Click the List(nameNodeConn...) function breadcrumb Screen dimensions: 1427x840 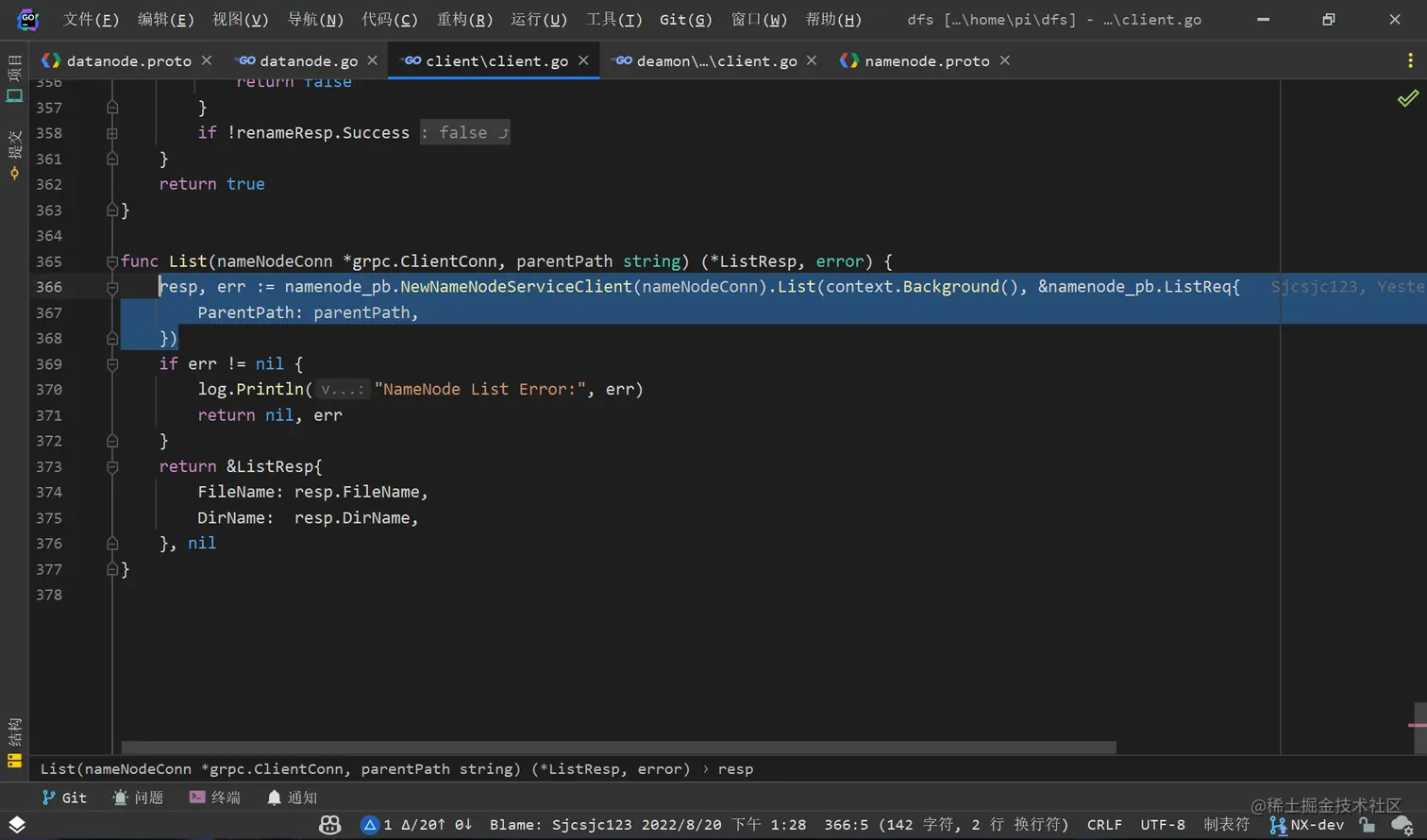coord(365,769)
